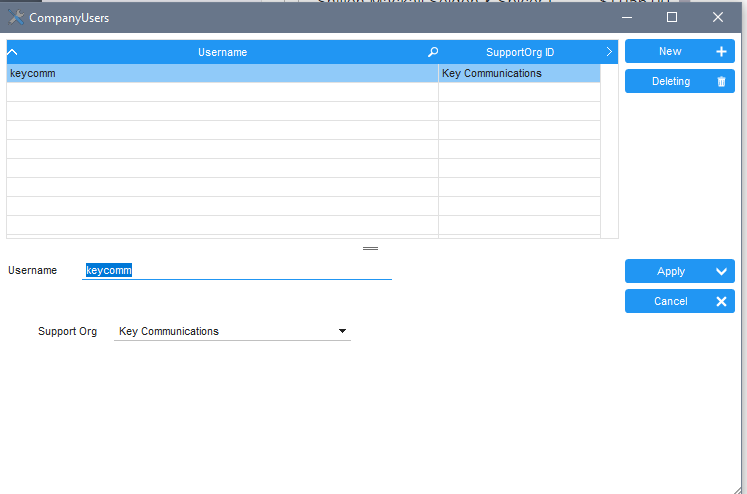The width and height of the screenshot is (747, 494).
Task: Sort by the Username column header
Action: (222, 52)
